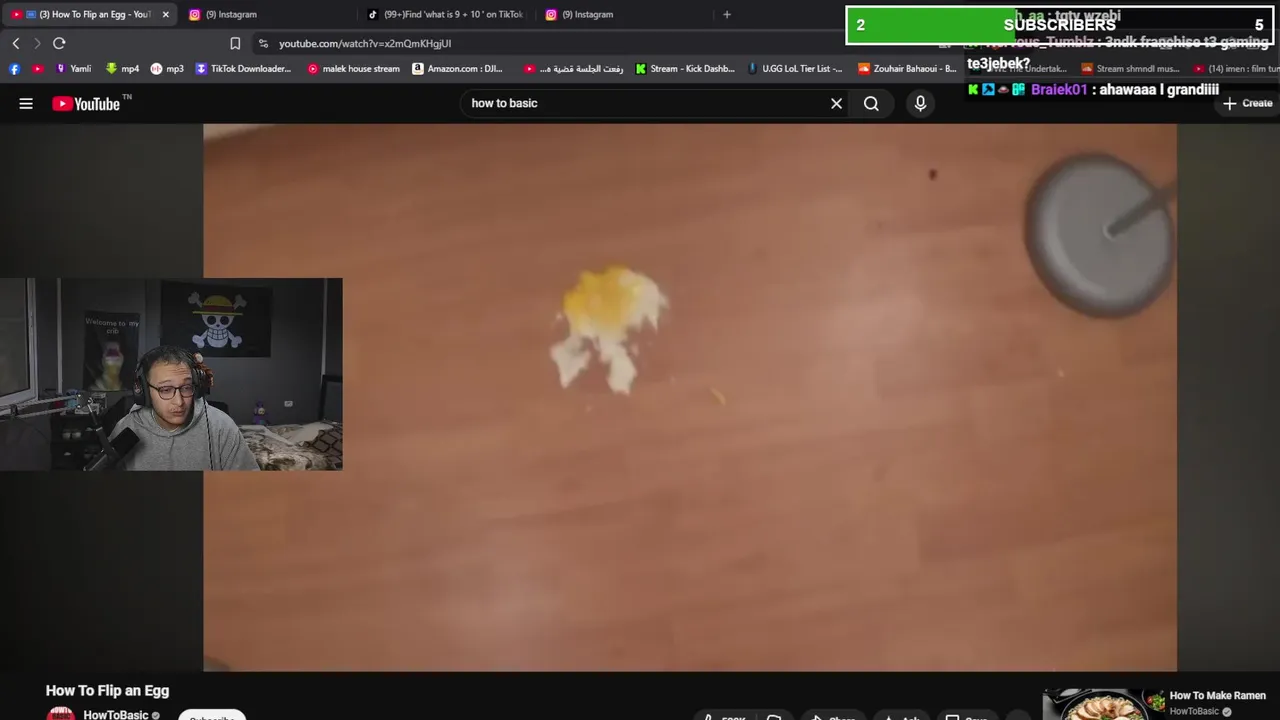Click the YouTube search magnifier button
1280x720 pixels.
[871, 103]
